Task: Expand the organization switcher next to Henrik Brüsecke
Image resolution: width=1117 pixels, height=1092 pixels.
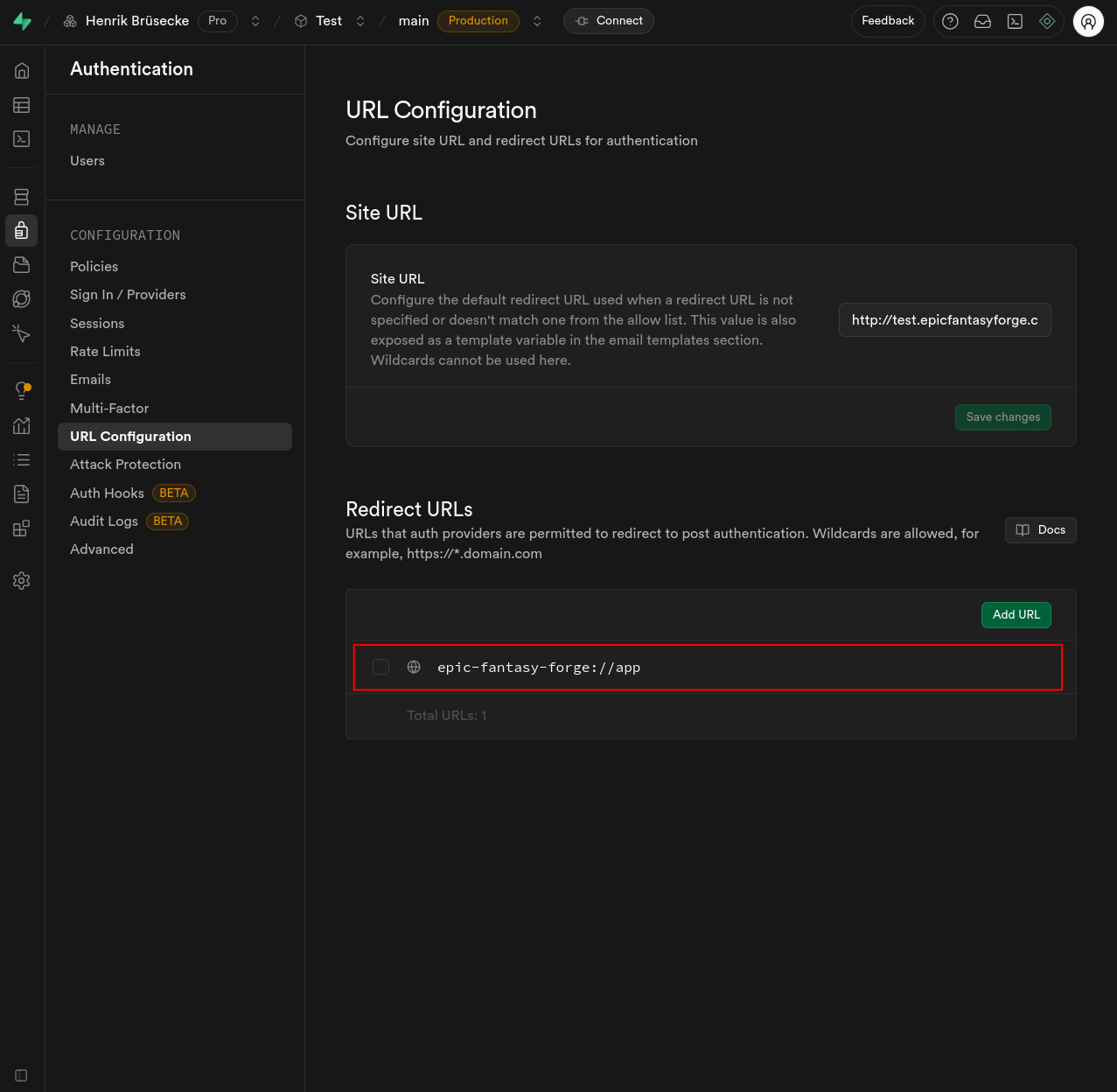Action: tap(255, 21)
